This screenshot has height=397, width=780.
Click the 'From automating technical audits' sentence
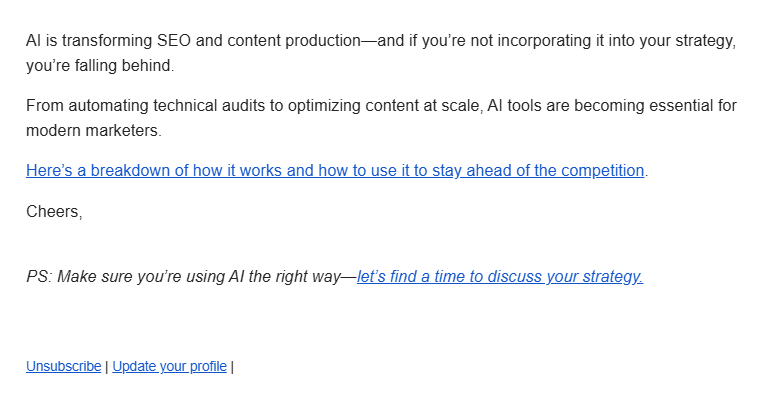coord(381,106)
